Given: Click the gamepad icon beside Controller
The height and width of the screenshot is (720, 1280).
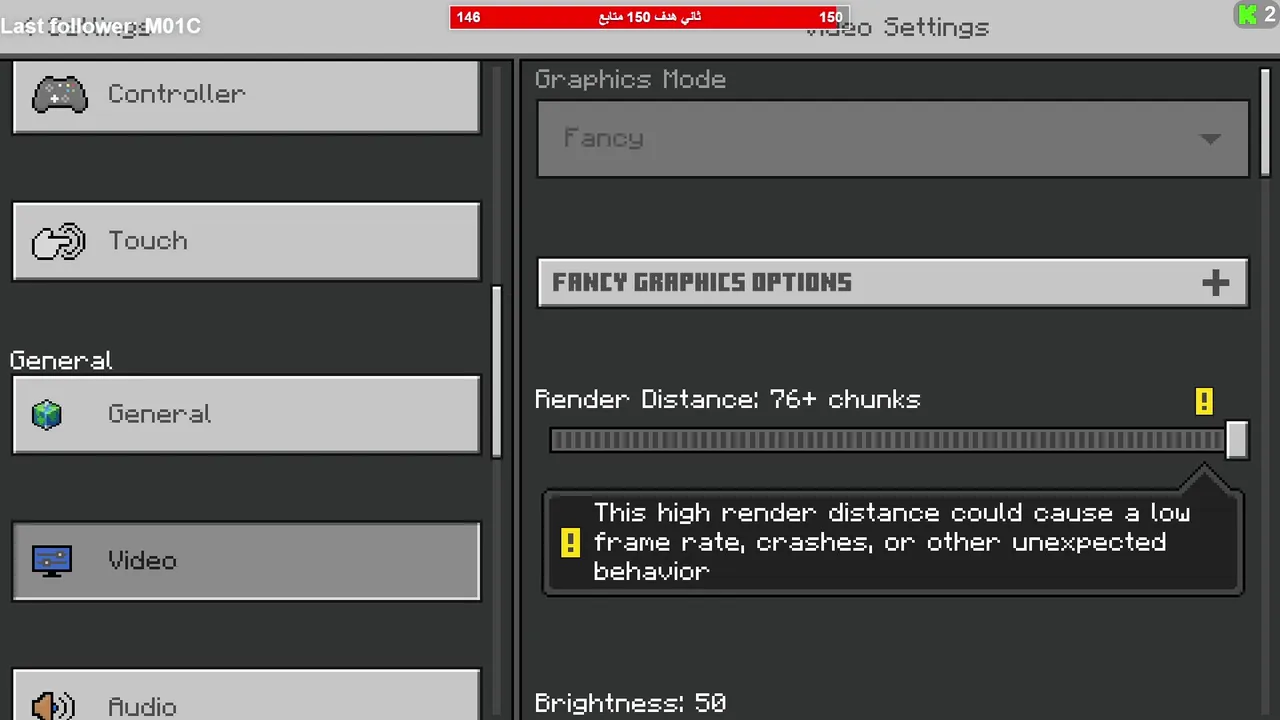Looking at the screenshot, I should pyautogui.click(x=60, y=94).
